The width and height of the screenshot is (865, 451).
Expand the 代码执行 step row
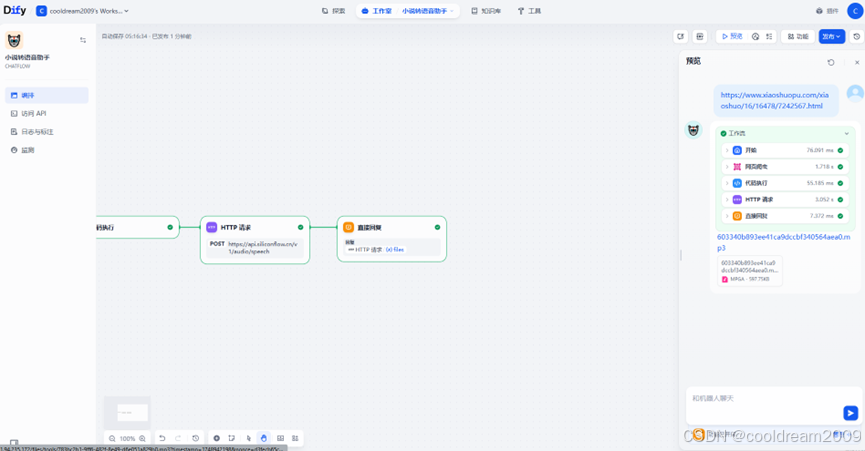click(785, 183)
